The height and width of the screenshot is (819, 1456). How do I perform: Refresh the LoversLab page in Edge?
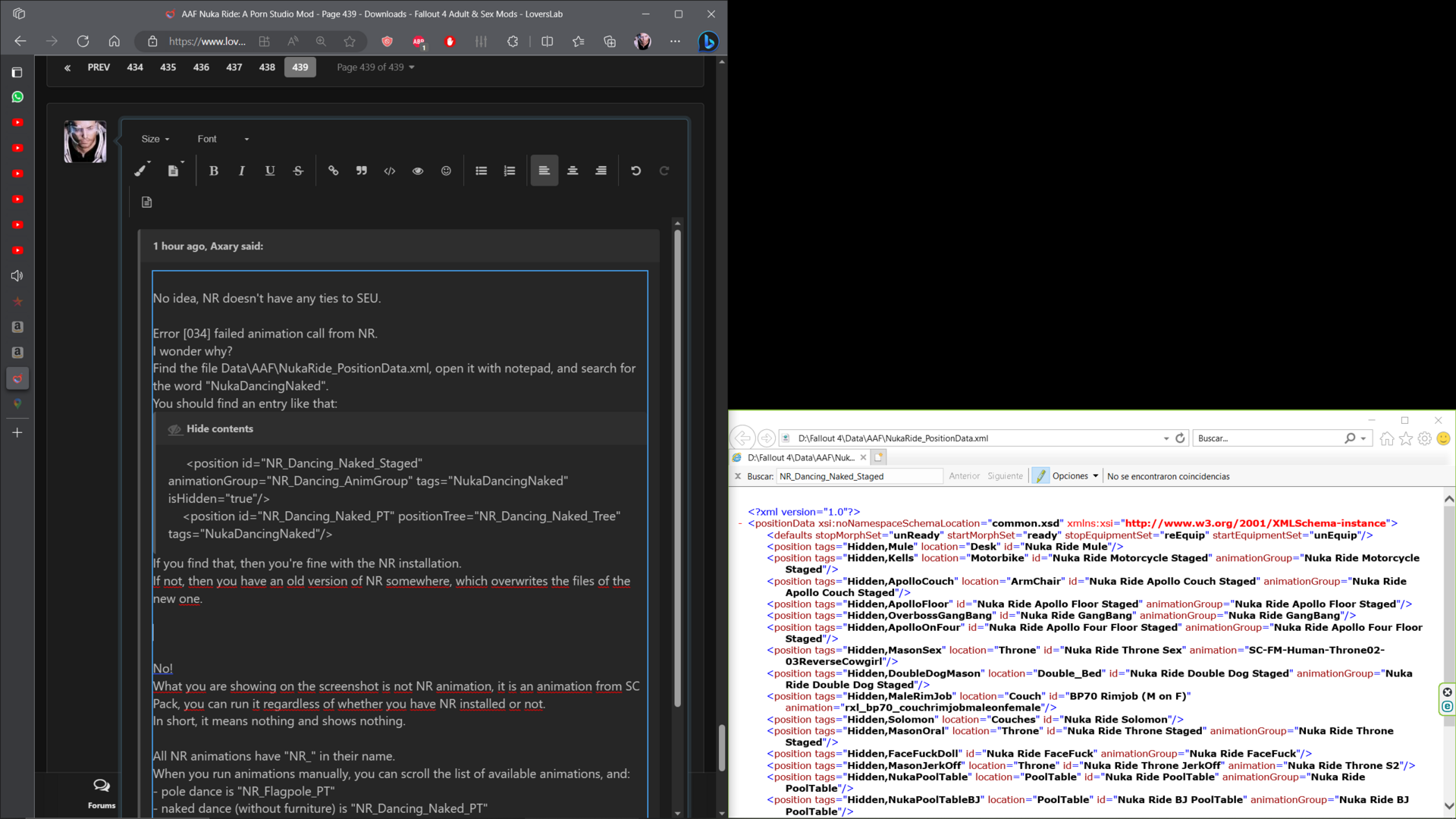point(83,42)
